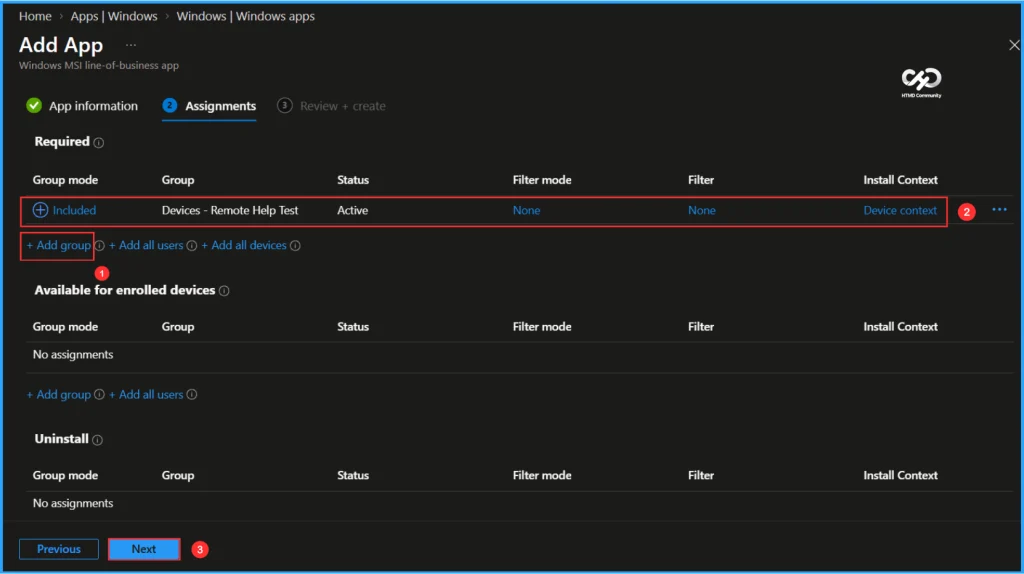Add group under Available for enrolled devices
The image size is (1024, 574).
coord(58,394)
